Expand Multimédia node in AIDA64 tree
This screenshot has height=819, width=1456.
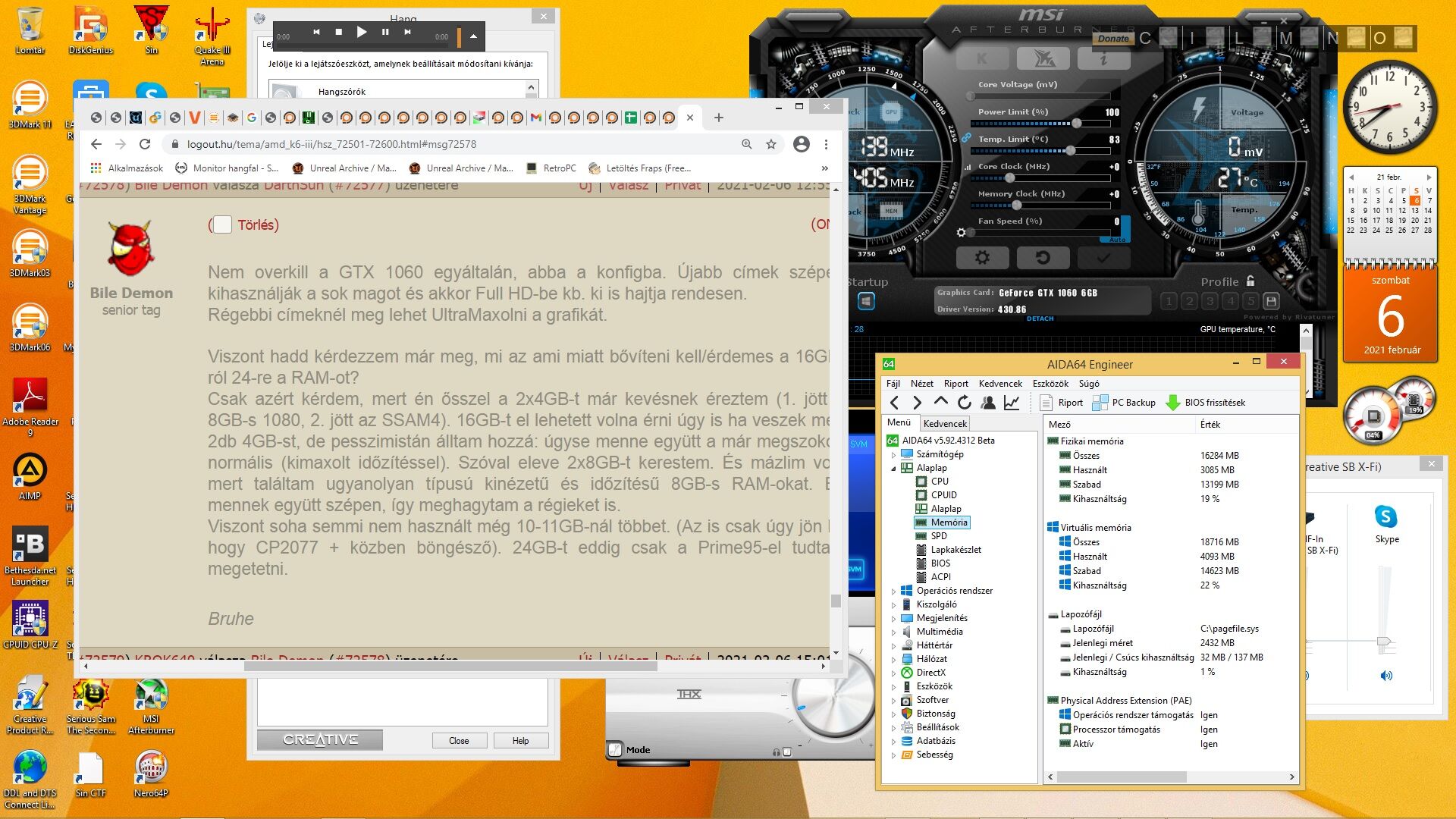893,632
